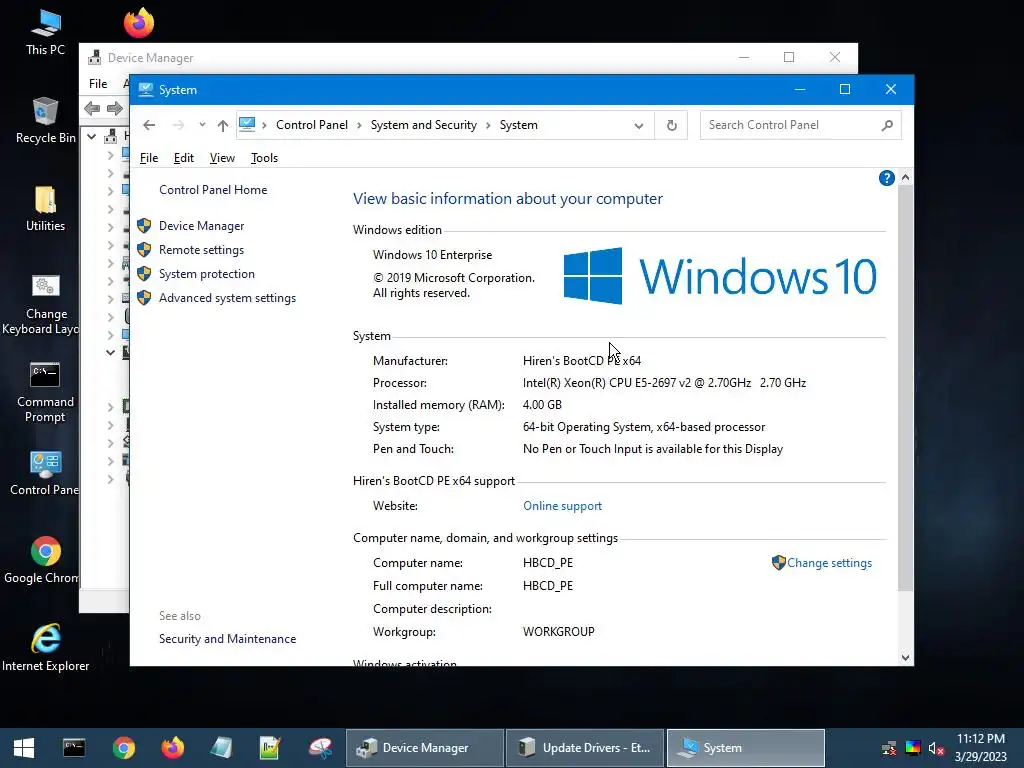Screen dimensions: 1024x768
Task: Open the help button in System window
Action: (x=886, y=178)
